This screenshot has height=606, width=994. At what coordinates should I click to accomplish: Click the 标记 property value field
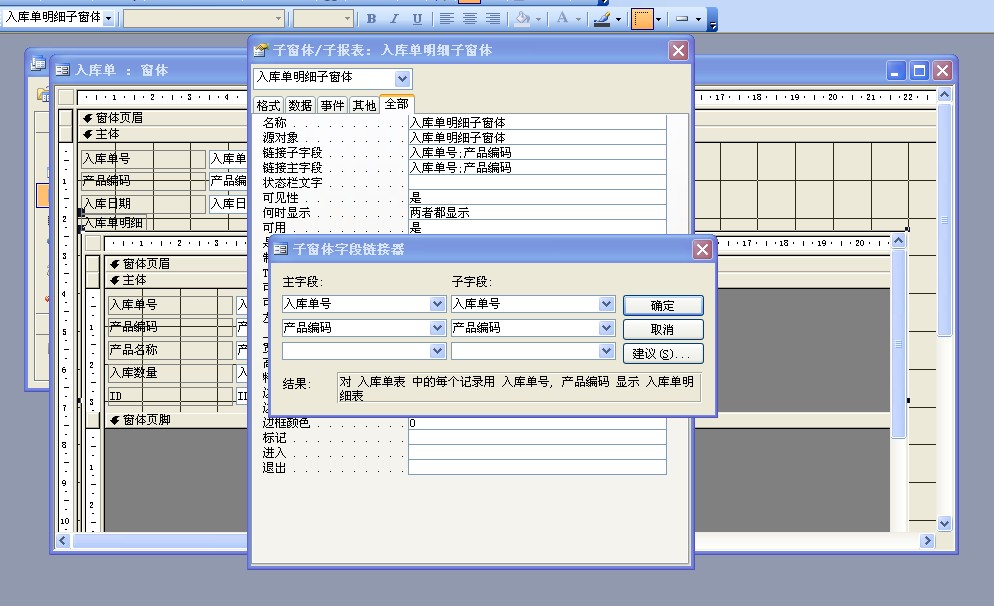[x=537, y=438]
